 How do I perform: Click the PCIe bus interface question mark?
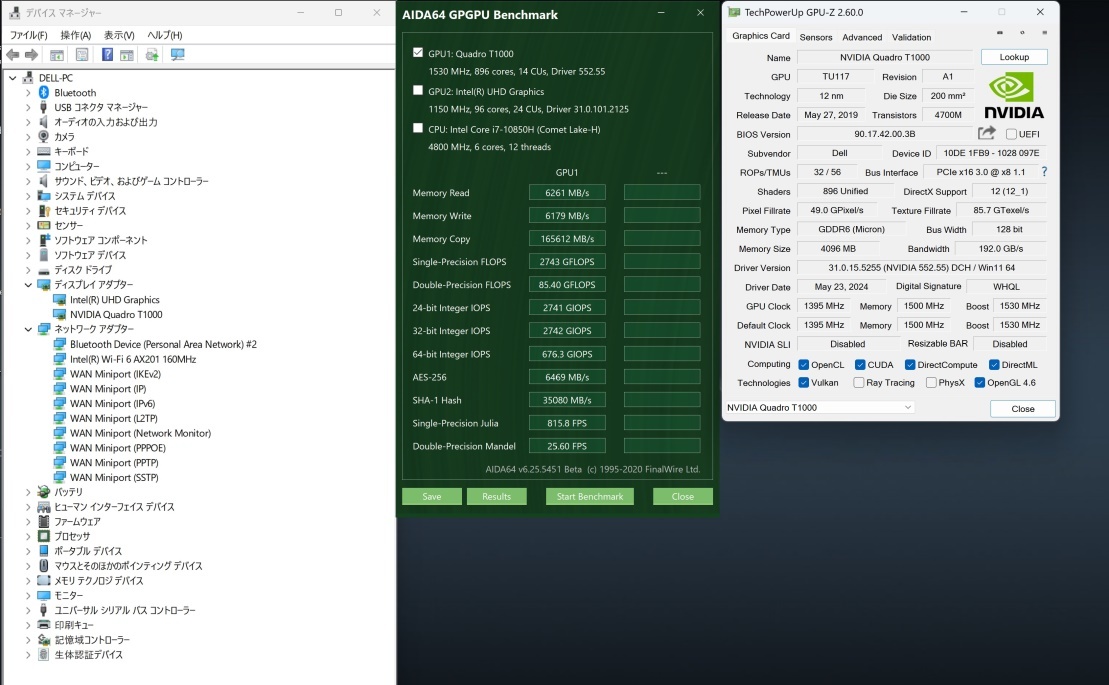tap(1044, 172)
